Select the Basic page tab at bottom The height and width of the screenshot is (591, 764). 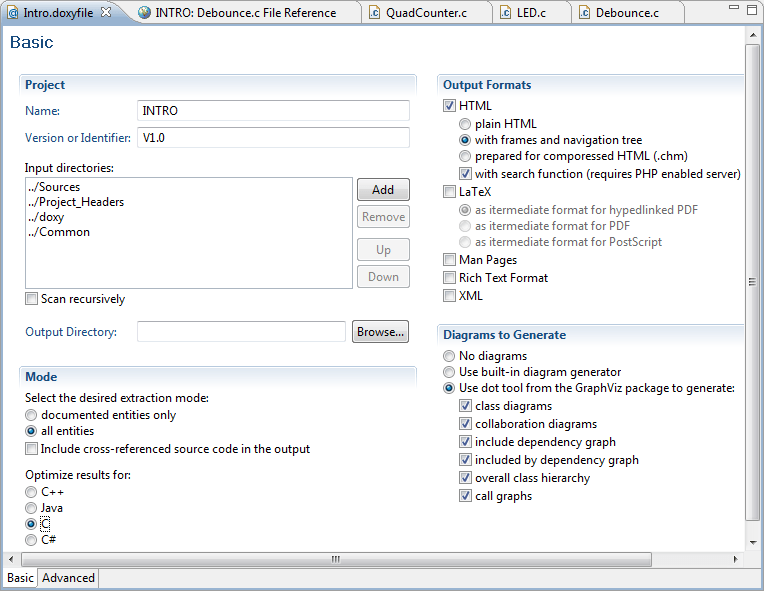tap(20, 578)
